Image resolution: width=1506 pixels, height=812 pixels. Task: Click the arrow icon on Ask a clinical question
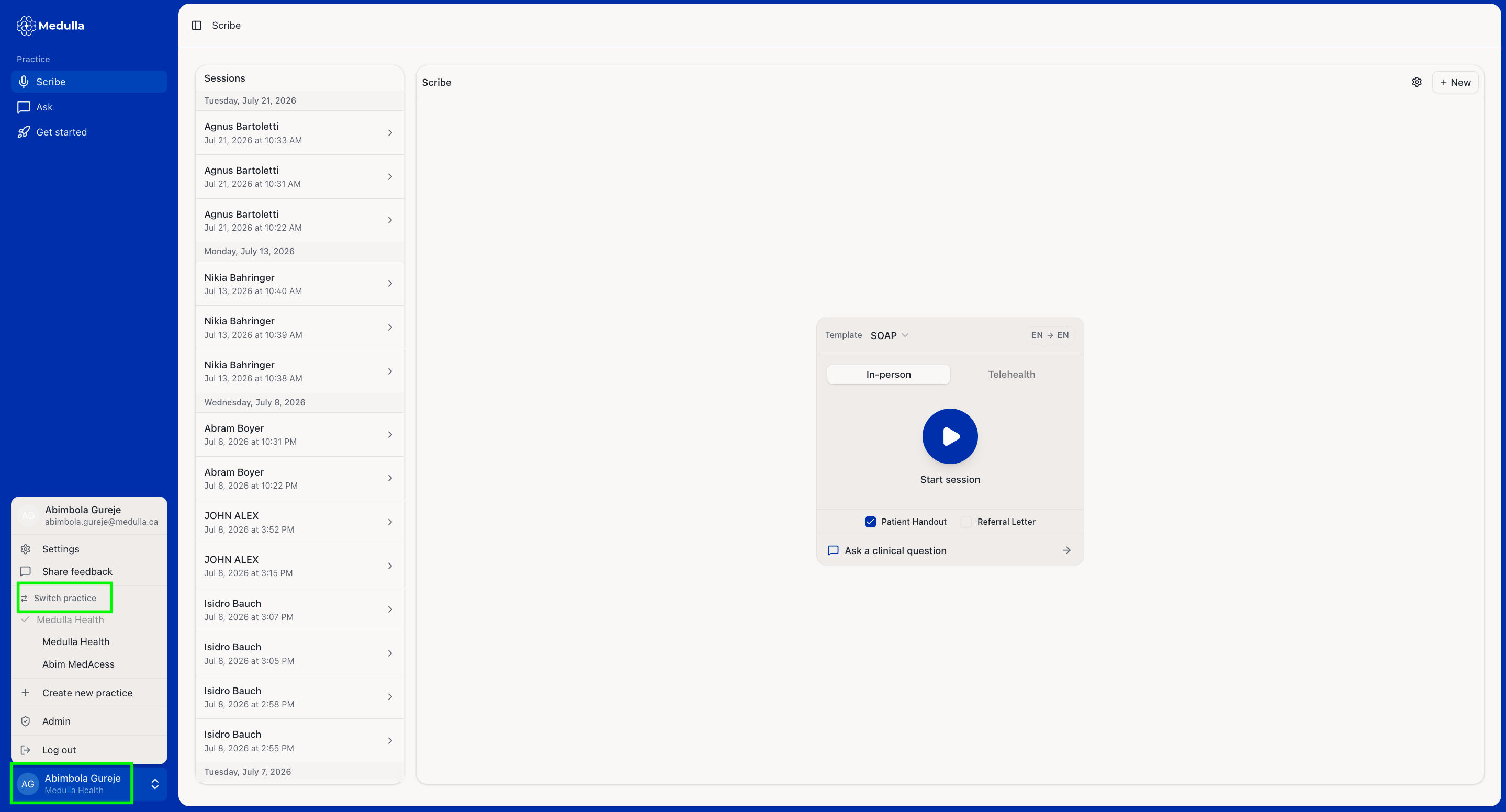tap(1066, 550)
